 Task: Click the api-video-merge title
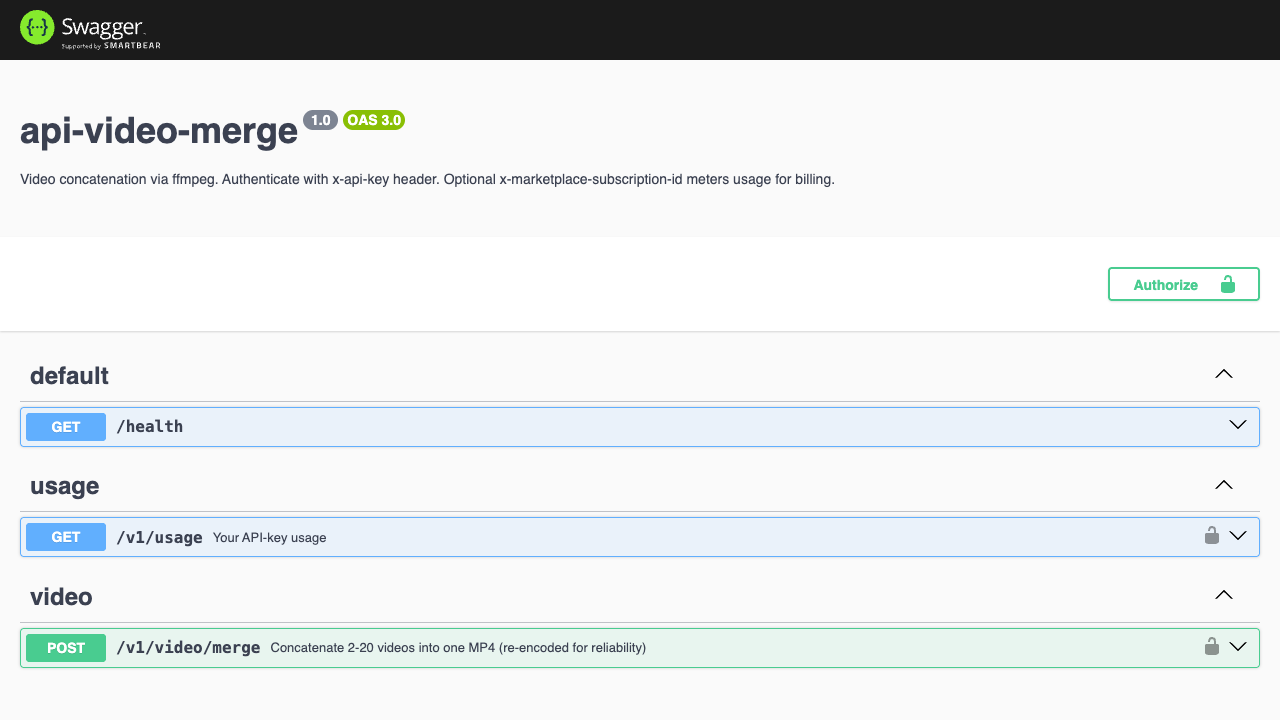[x=159, y=131]
